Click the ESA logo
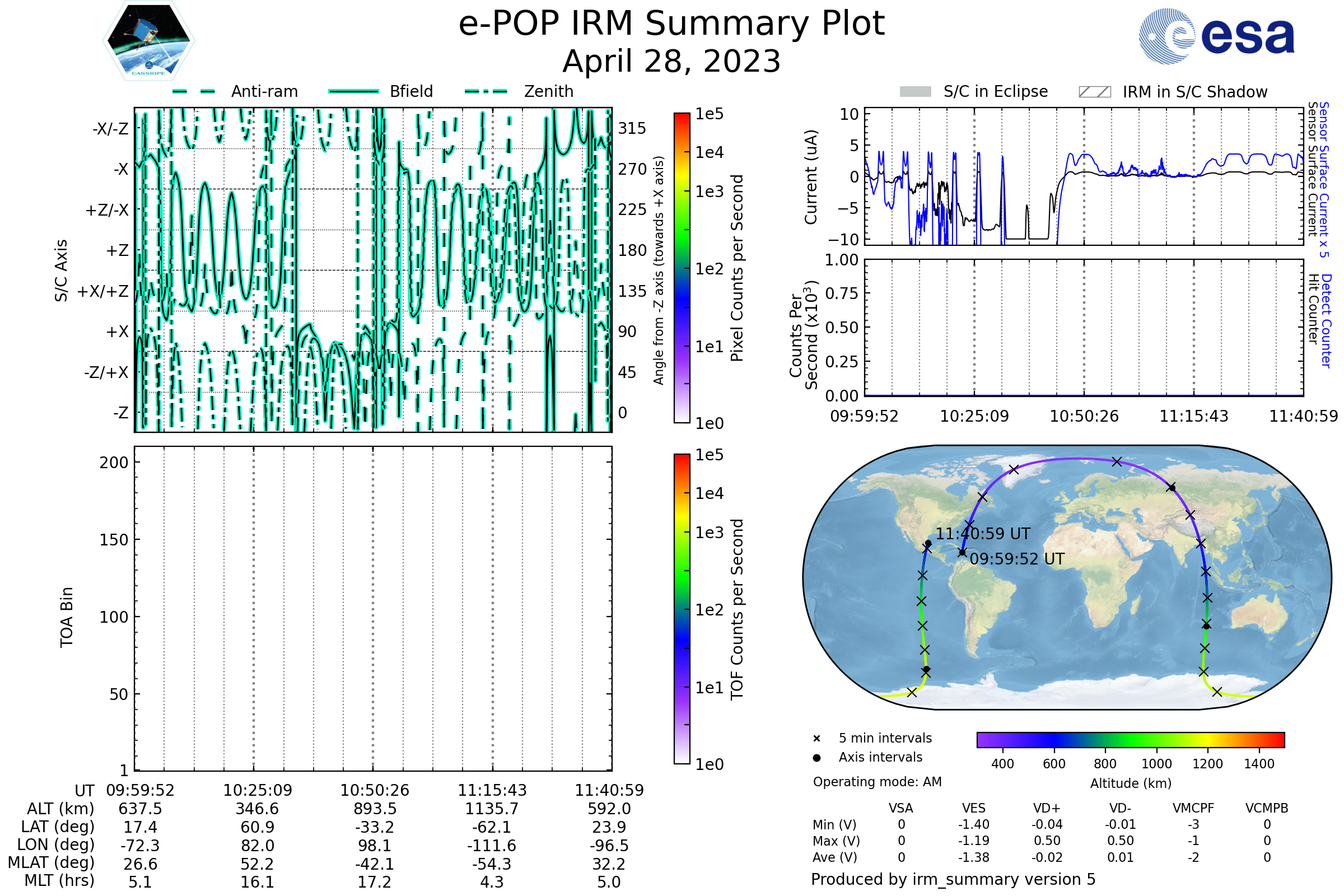The image size is (1344, 896). click(x=1216, y=36)
